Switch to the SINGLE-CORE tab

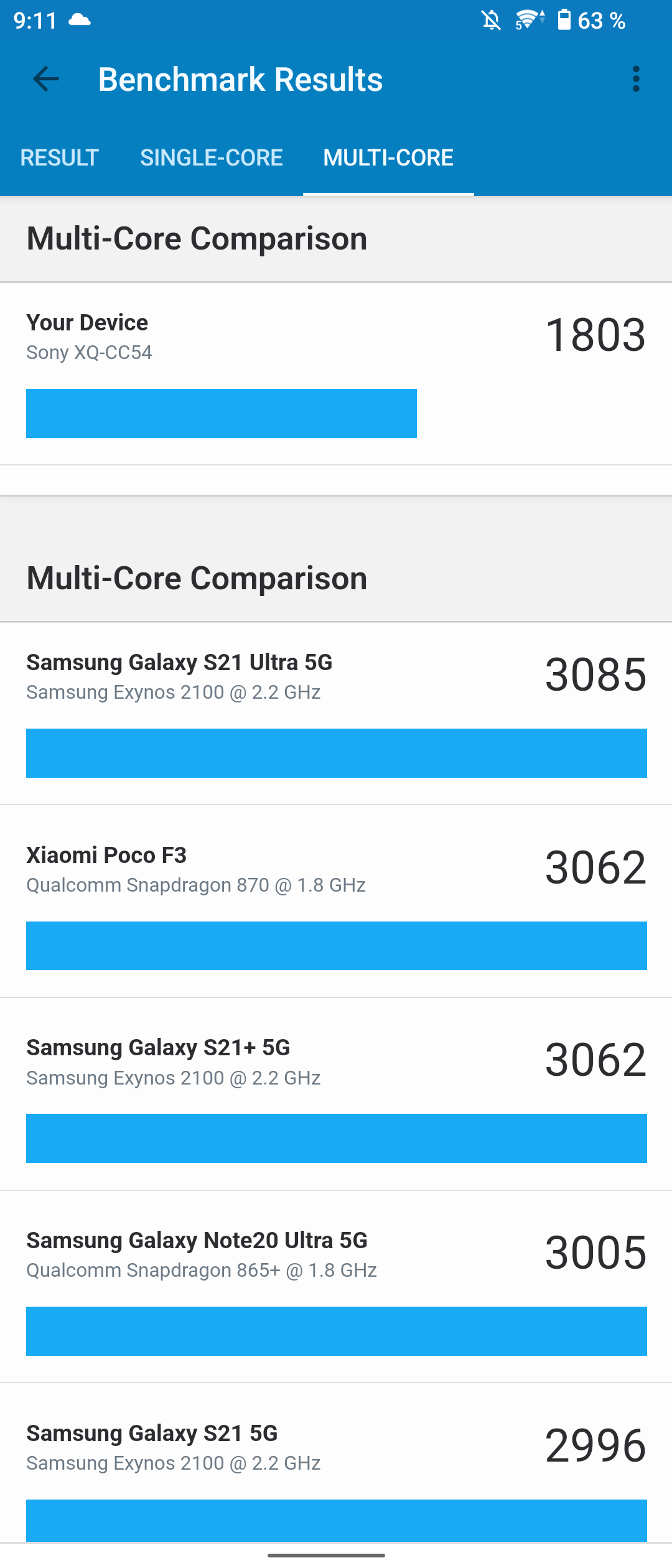click(x=212, y=157)
